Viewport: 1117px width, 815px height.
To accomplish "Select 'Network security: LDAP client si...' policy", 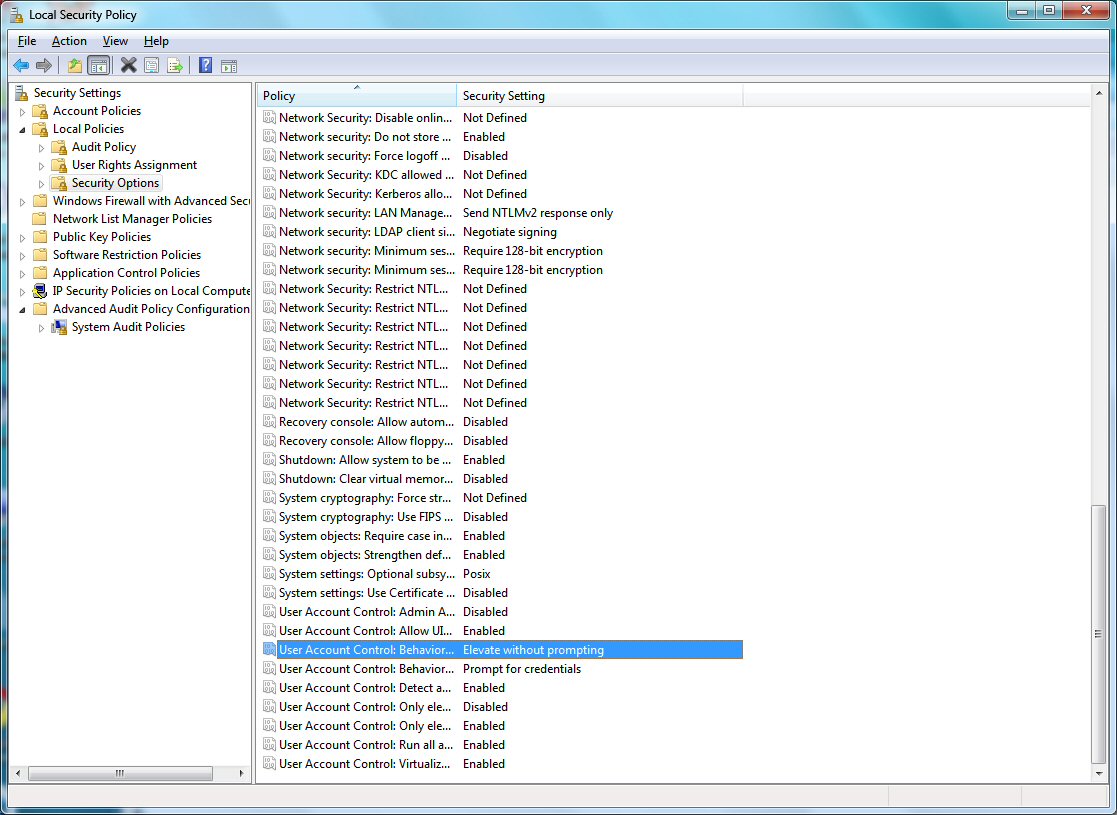I will [502, 232].
